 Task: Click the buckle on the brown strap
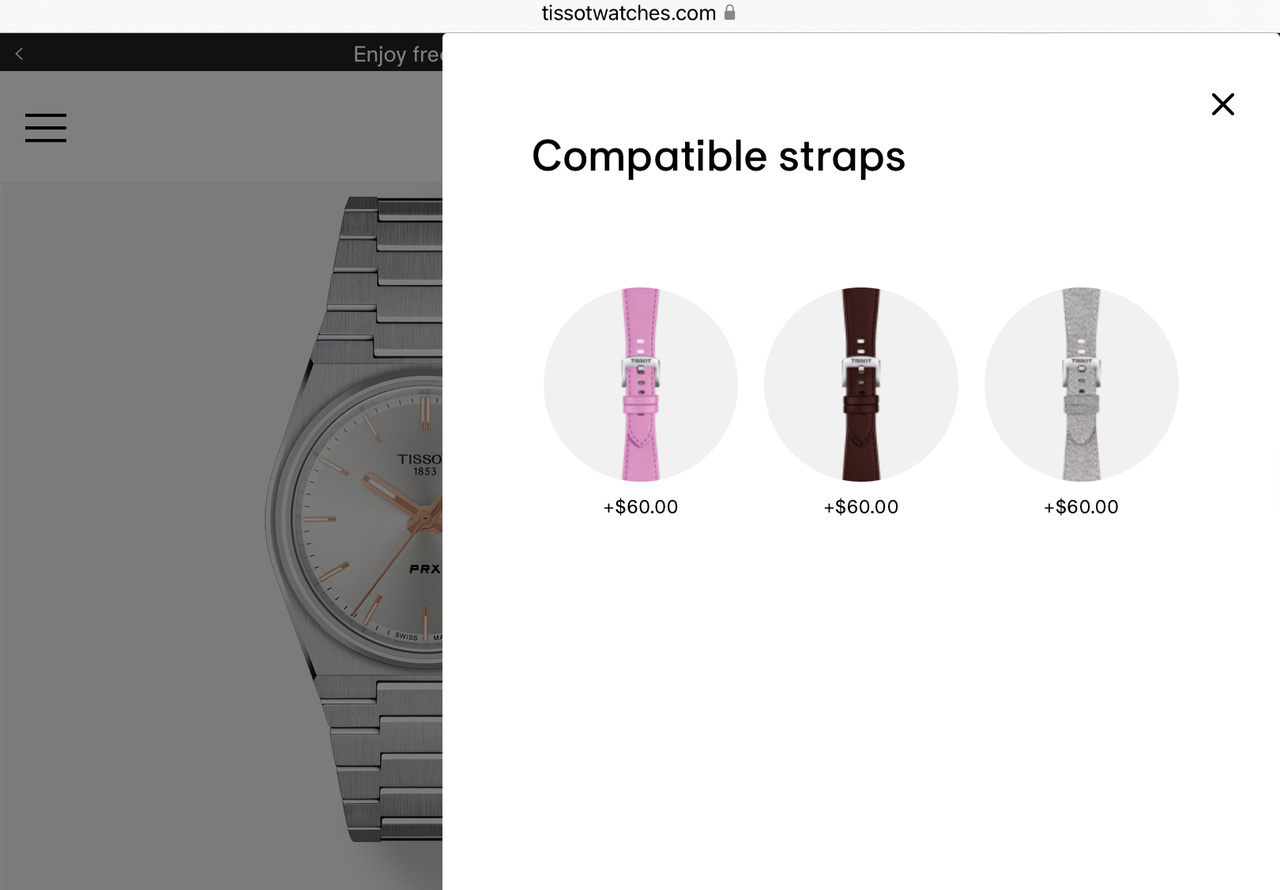point(861,375)
